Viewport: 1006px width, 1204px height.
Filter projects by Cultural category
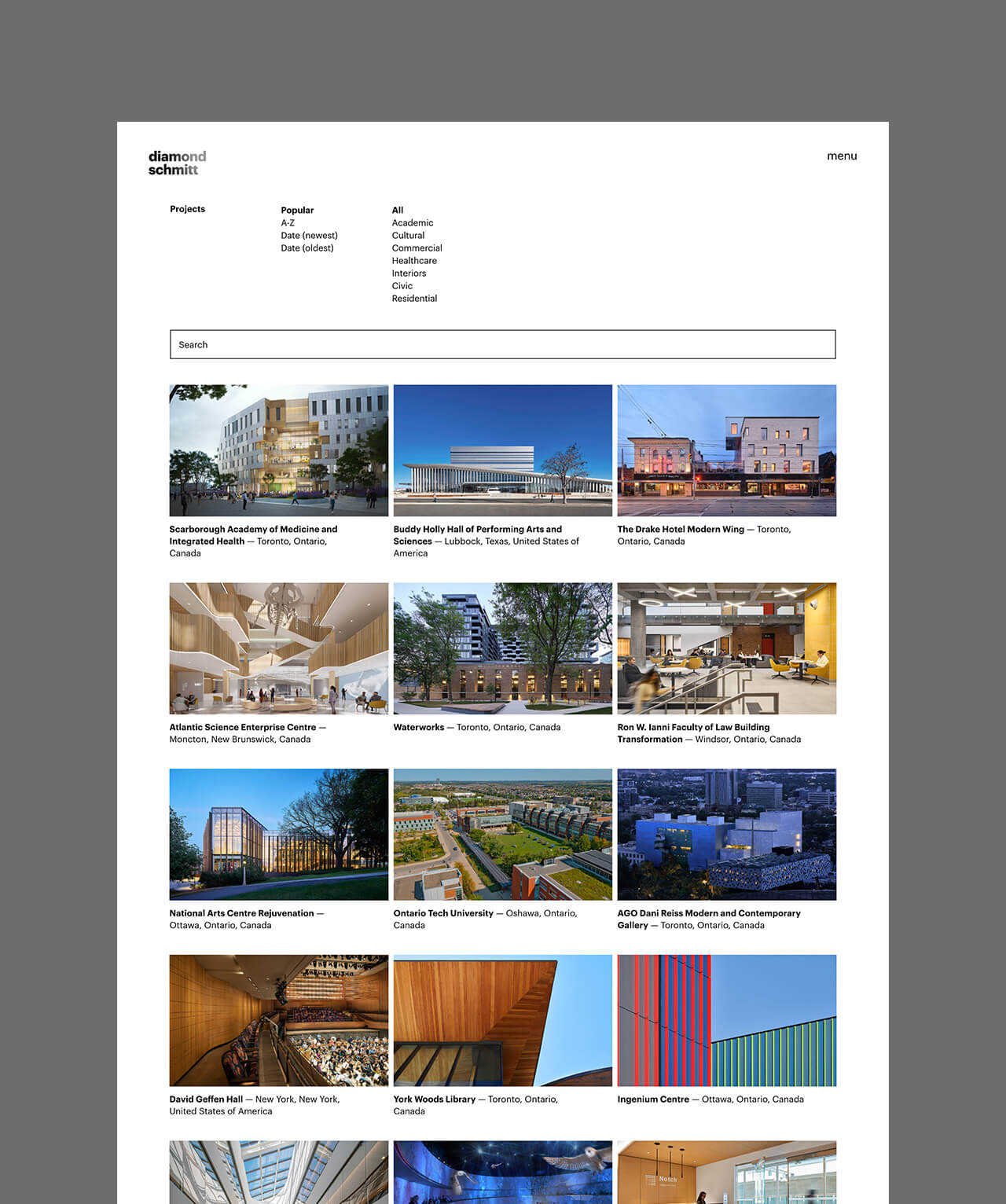[408, 235]
